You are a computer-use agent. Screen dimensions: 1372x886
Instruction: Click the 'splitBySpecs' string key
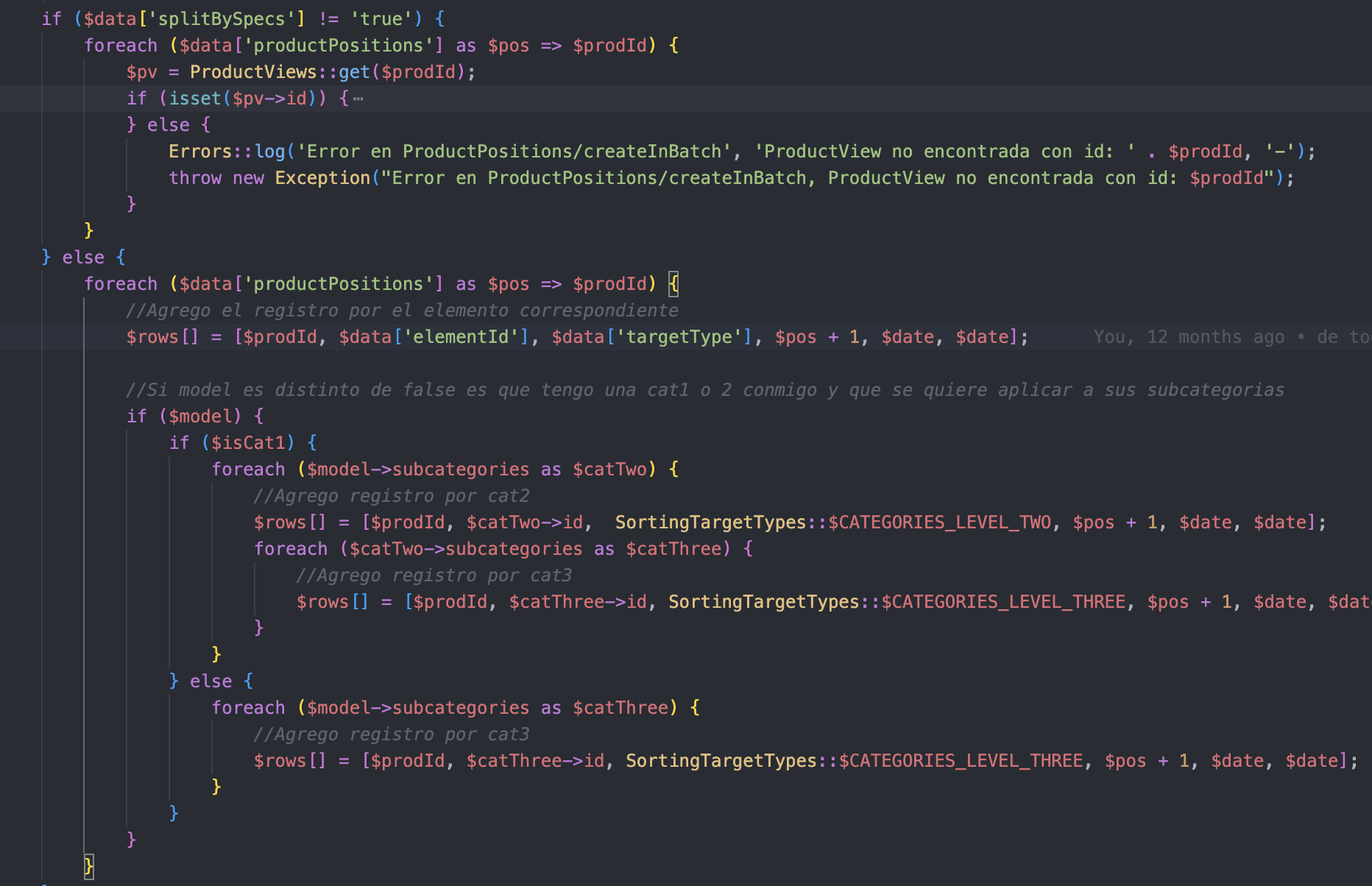(222, 19)
